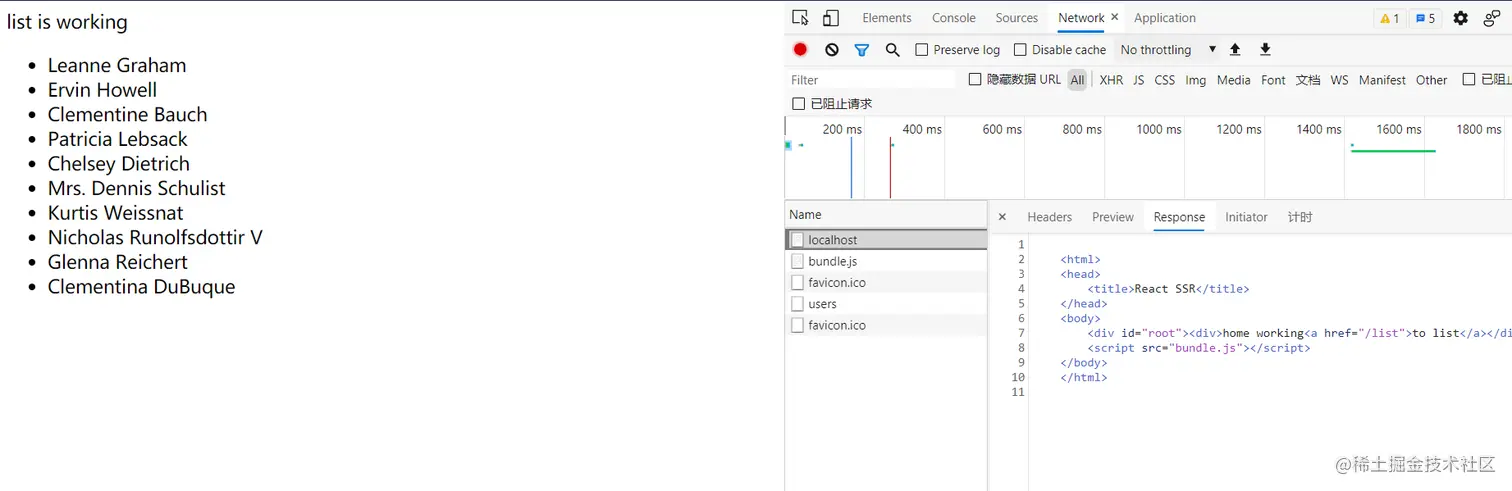Click the title tag line in response

pyautogui.click(x=1168, y=289)
